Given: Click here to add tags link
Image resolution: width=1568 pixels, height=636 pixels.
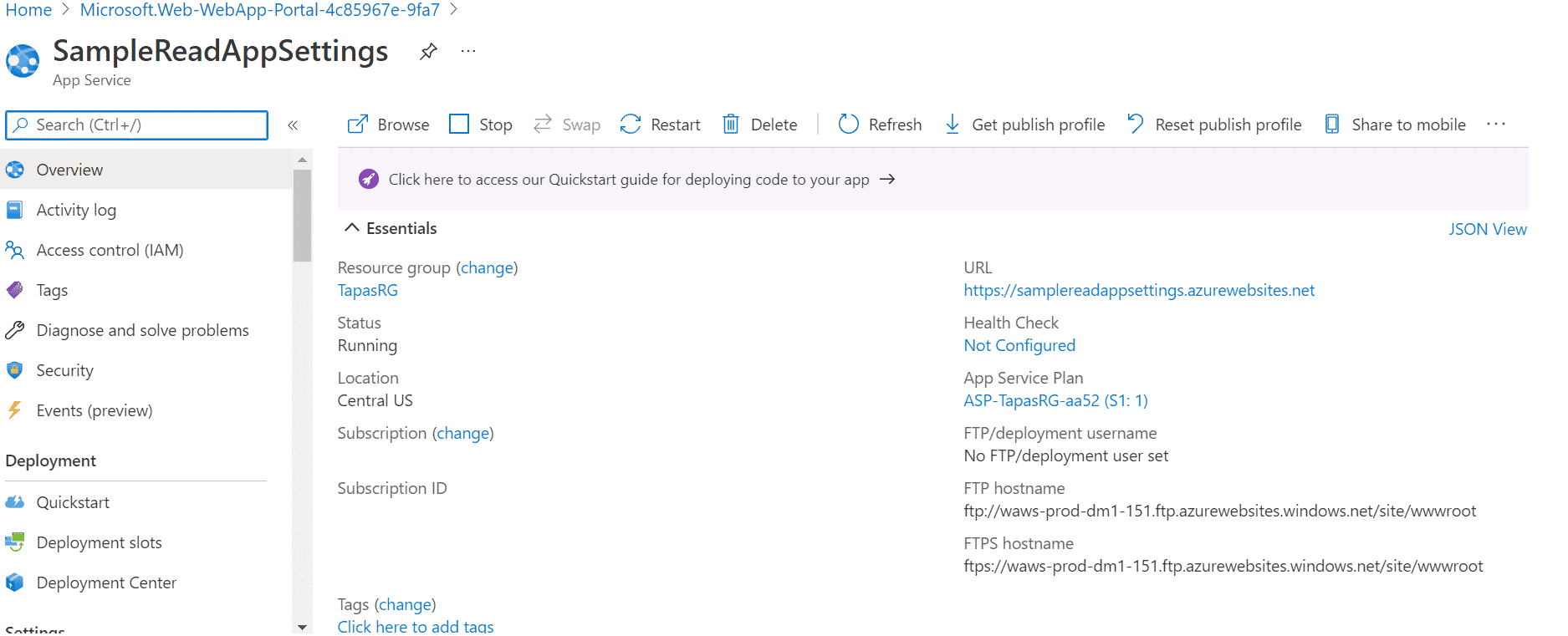Looking at the screenshot, I should click(416, 626).
